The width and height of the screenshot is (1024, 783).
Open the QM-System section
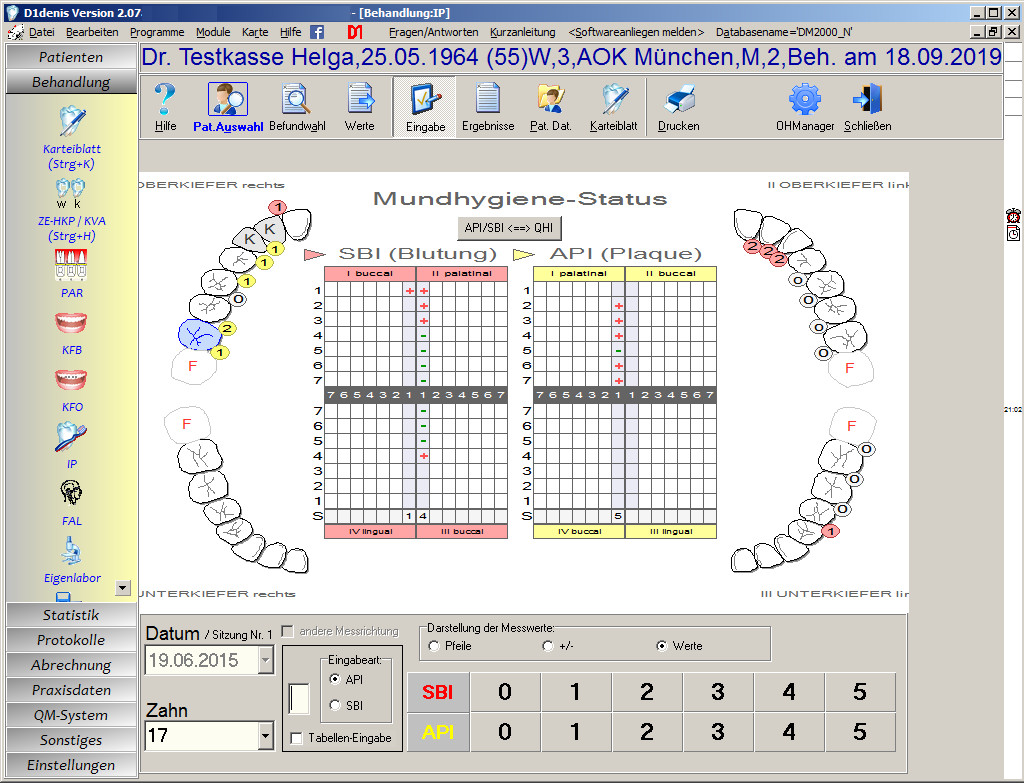tap(71, 715)
